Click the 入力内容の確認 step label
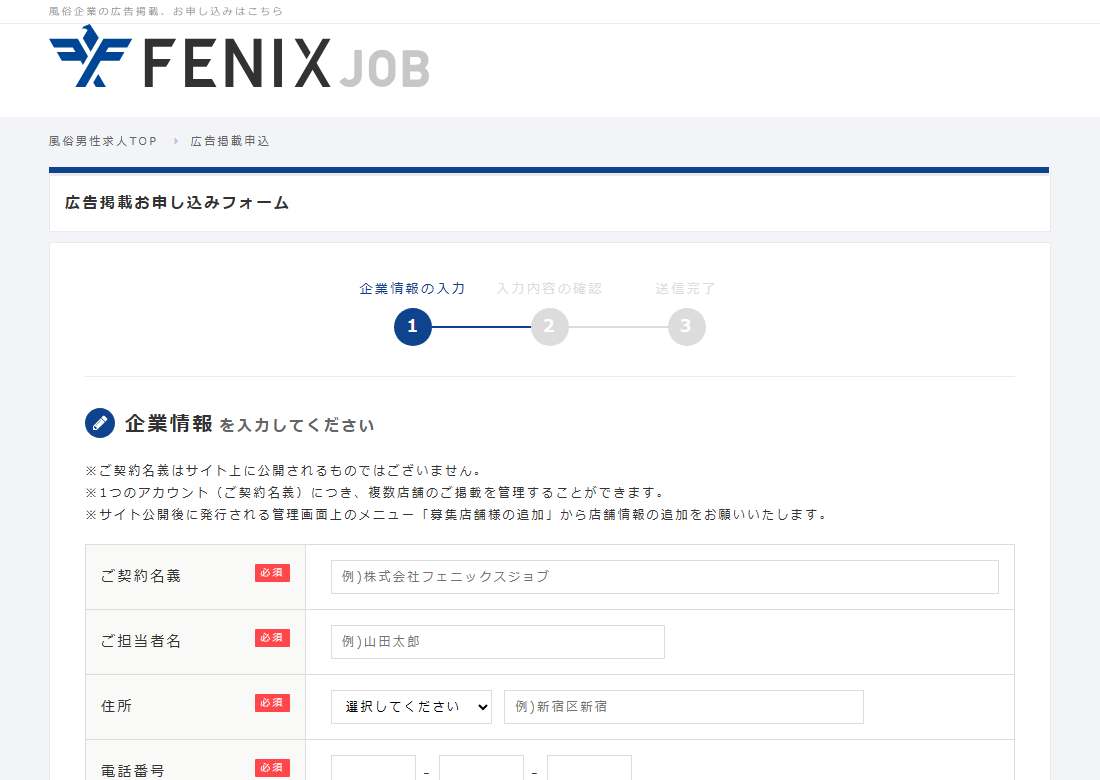 pyautogui.click(x=549, y=288)
